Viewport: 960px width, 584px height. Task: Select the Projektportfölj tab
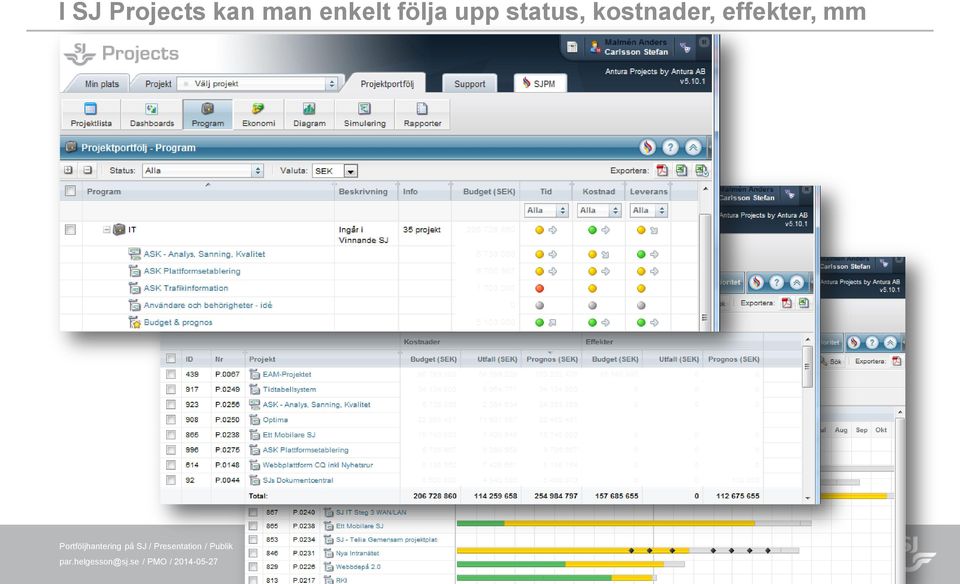[x=387, y=84]
